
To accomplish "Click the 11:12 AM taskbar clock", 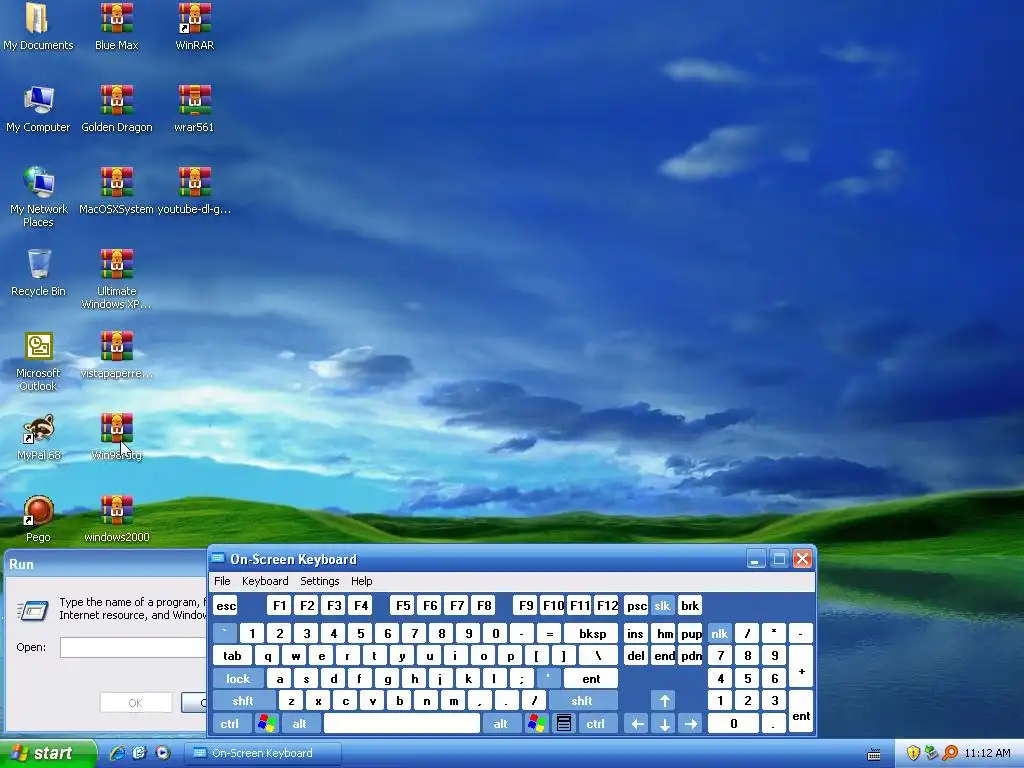I will pos(987,753).
